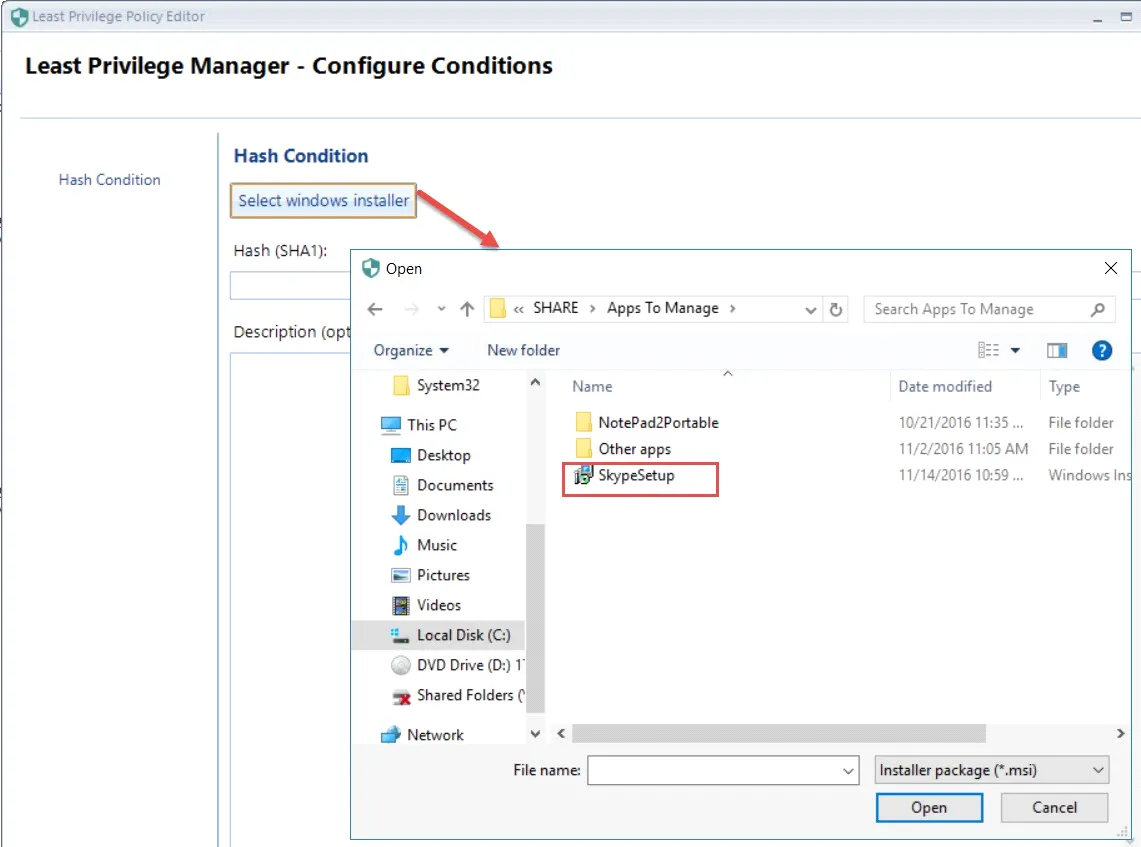Select Local Disk (C:) in navigation tree
Image resolution: width=1141 pixels, height=847 pixels.
[463, 635]
